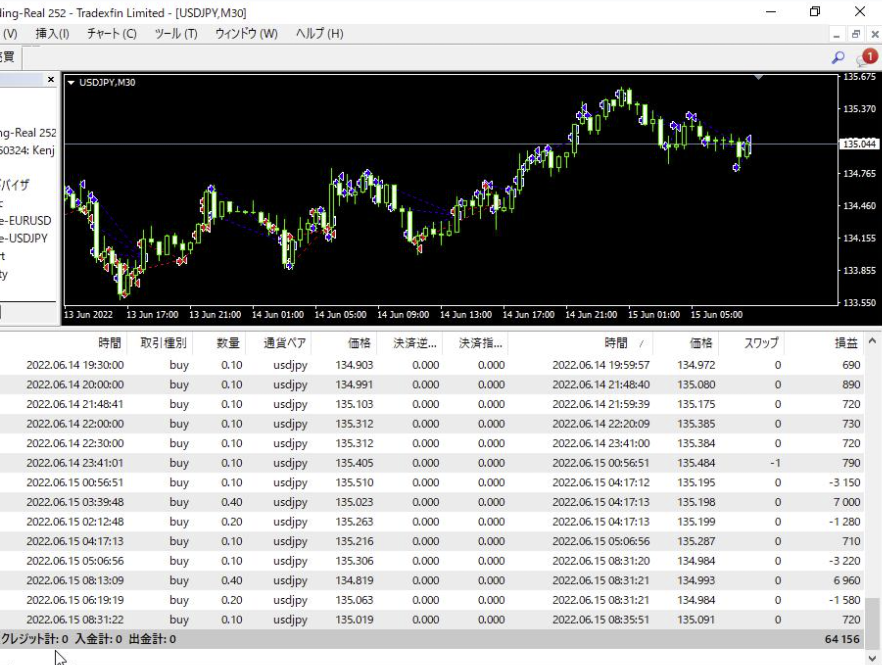Sort by the スワップ column header

pyautogui.click(x=761, y=343)
